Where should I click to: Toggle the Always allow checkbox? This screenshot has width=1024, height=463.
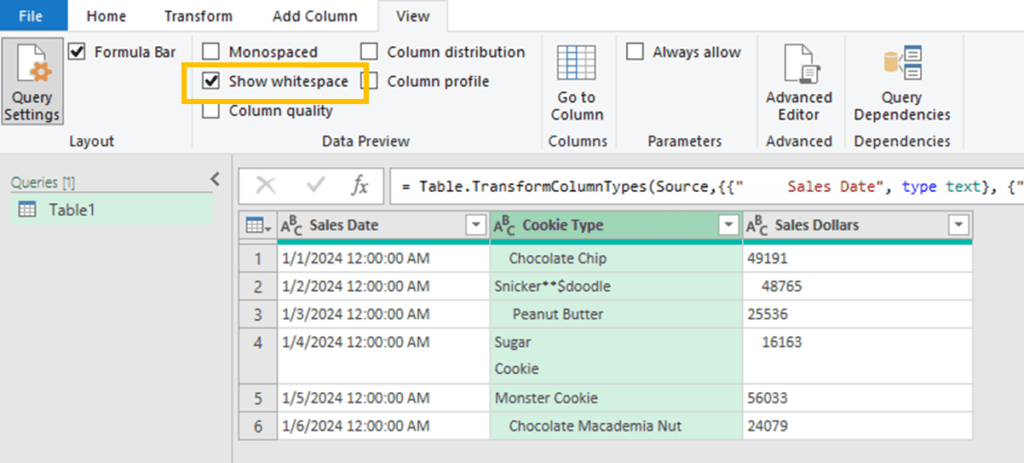point(635,52)
